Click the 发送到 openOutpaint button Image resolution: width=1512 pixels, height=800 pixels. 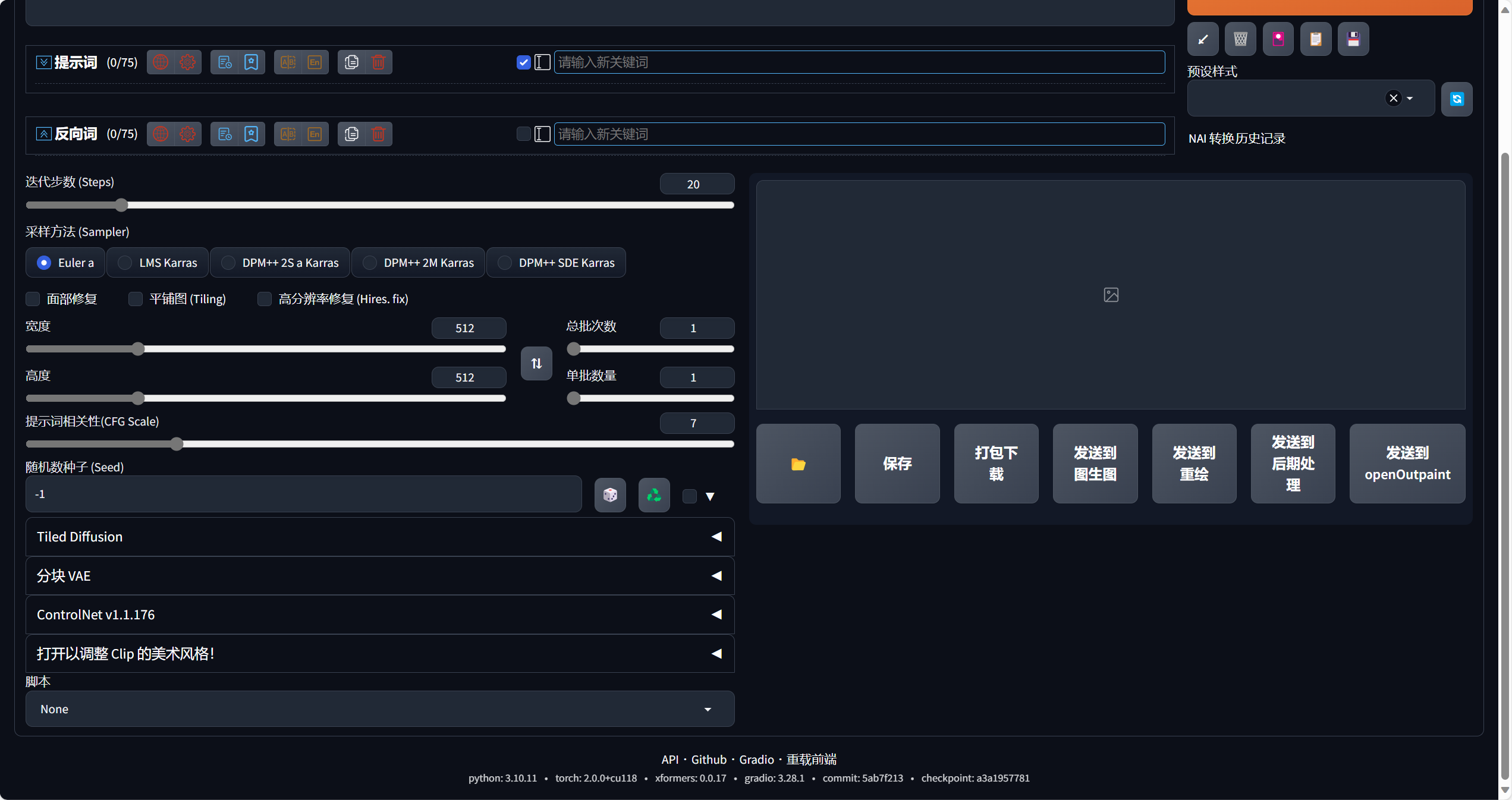(1407, 464)
